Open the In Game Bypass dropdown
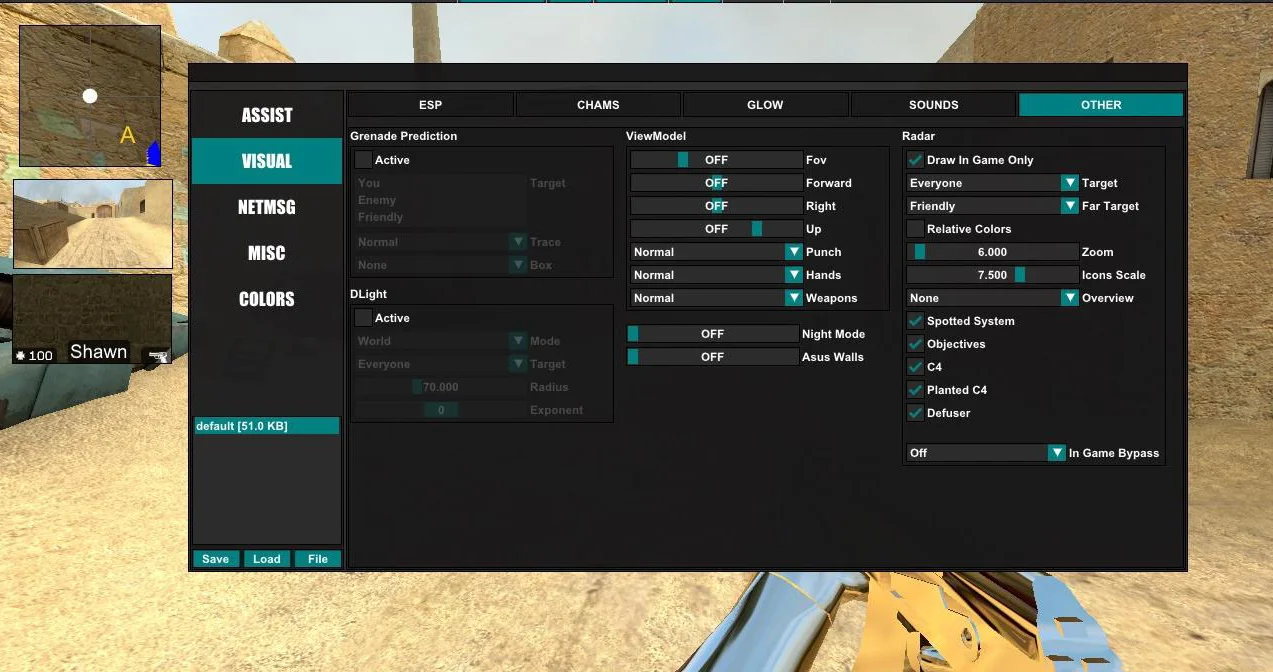Viewport: 1273px width, 672px height. [986, 453]
